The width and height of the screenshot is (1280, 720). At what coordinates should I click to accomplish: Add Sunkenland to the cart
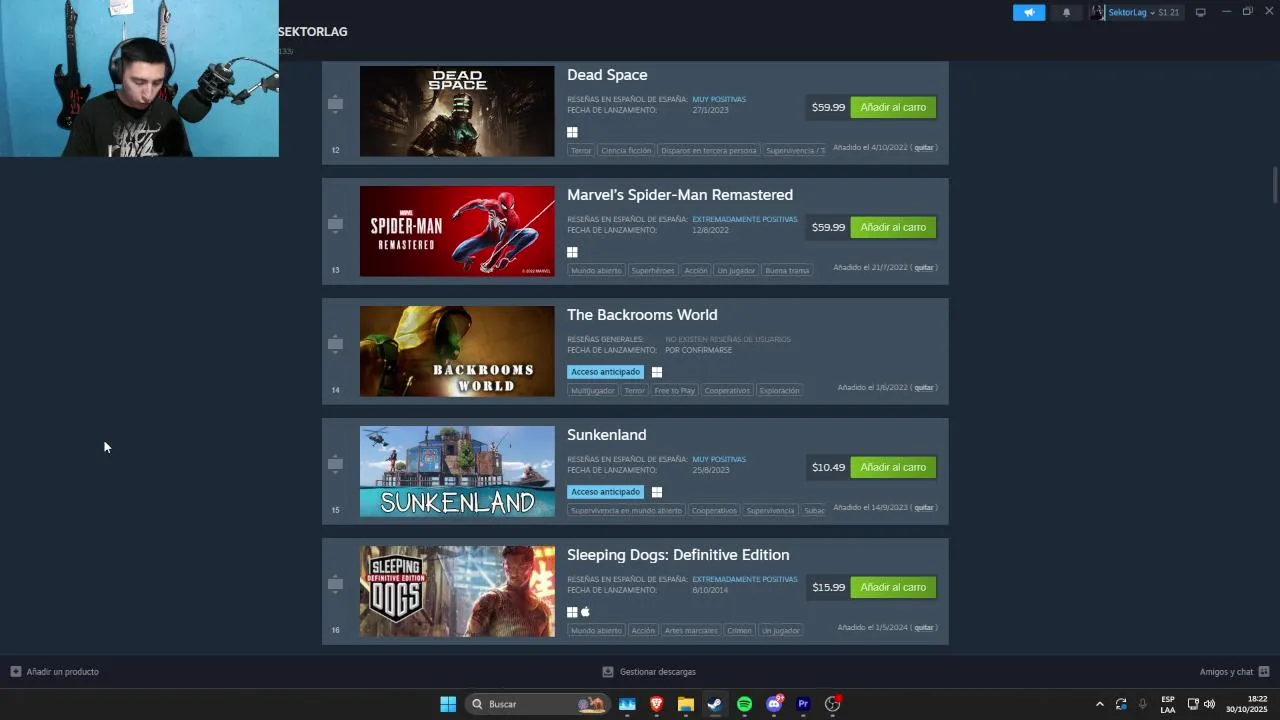click(x=893, y=467)
